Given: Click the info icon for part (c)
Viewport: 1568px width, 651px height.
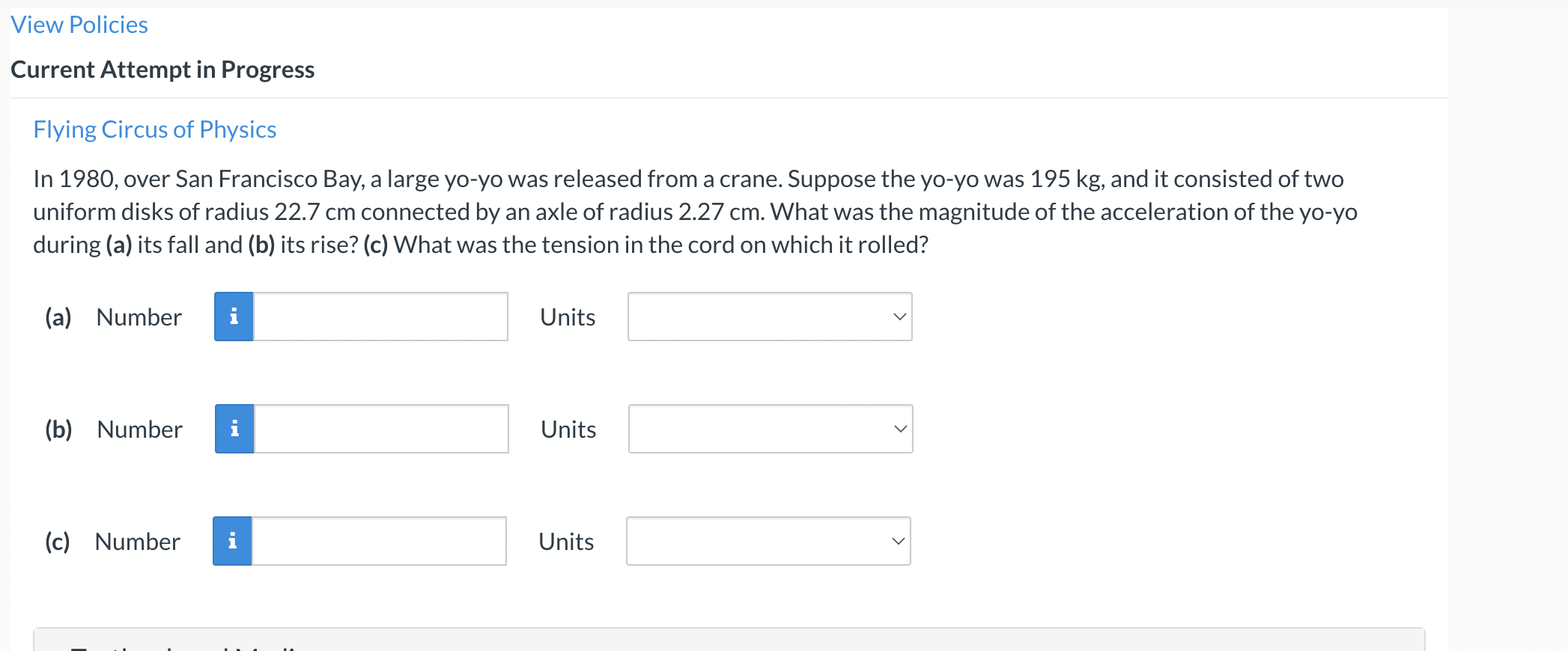Looking at the screenshot, I should coord(232,541).
